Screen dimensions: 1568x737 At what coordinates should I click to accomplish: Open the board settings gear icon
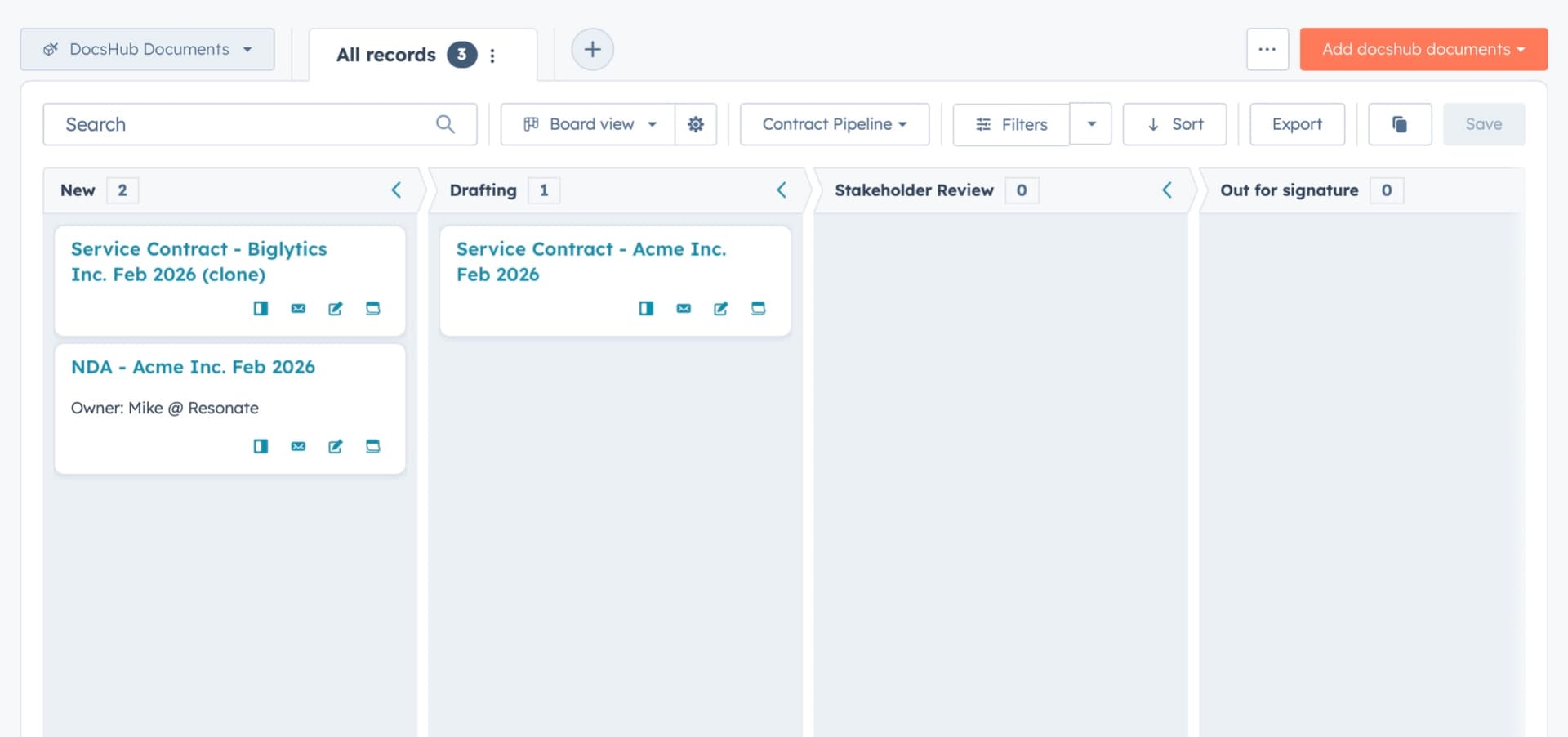pos(696,124)
